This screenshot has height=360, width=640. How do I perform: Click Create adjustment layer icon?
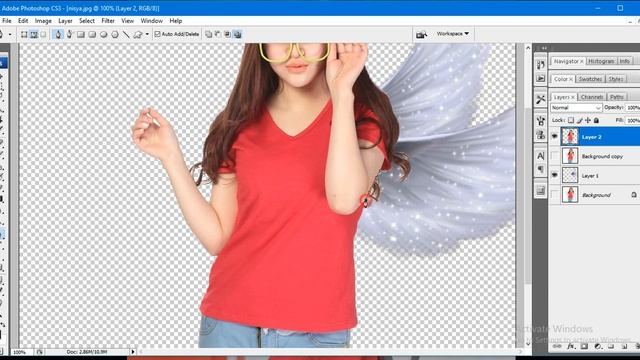coord(598,347)
